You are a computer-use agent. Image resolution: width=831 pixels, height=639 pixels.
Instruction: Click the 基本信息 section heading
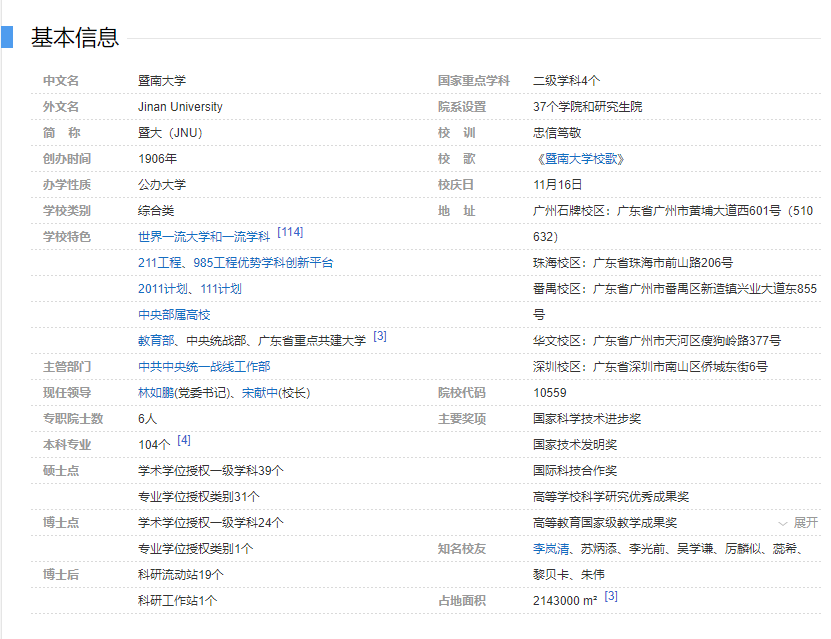pos(75,38)
